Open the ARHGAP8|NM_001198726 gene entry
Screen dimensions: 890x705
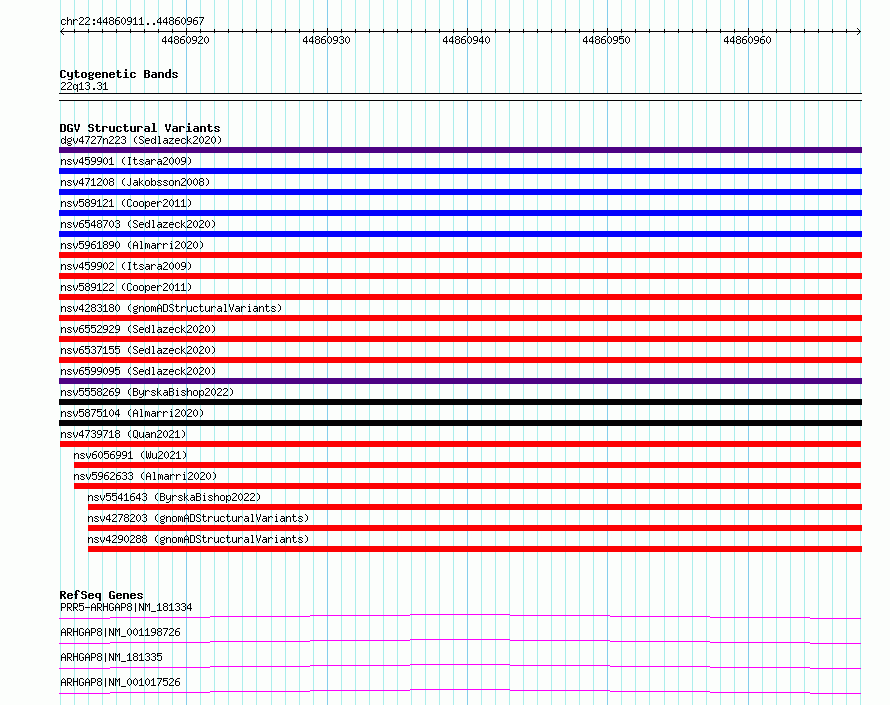click(x=120, y=632)
